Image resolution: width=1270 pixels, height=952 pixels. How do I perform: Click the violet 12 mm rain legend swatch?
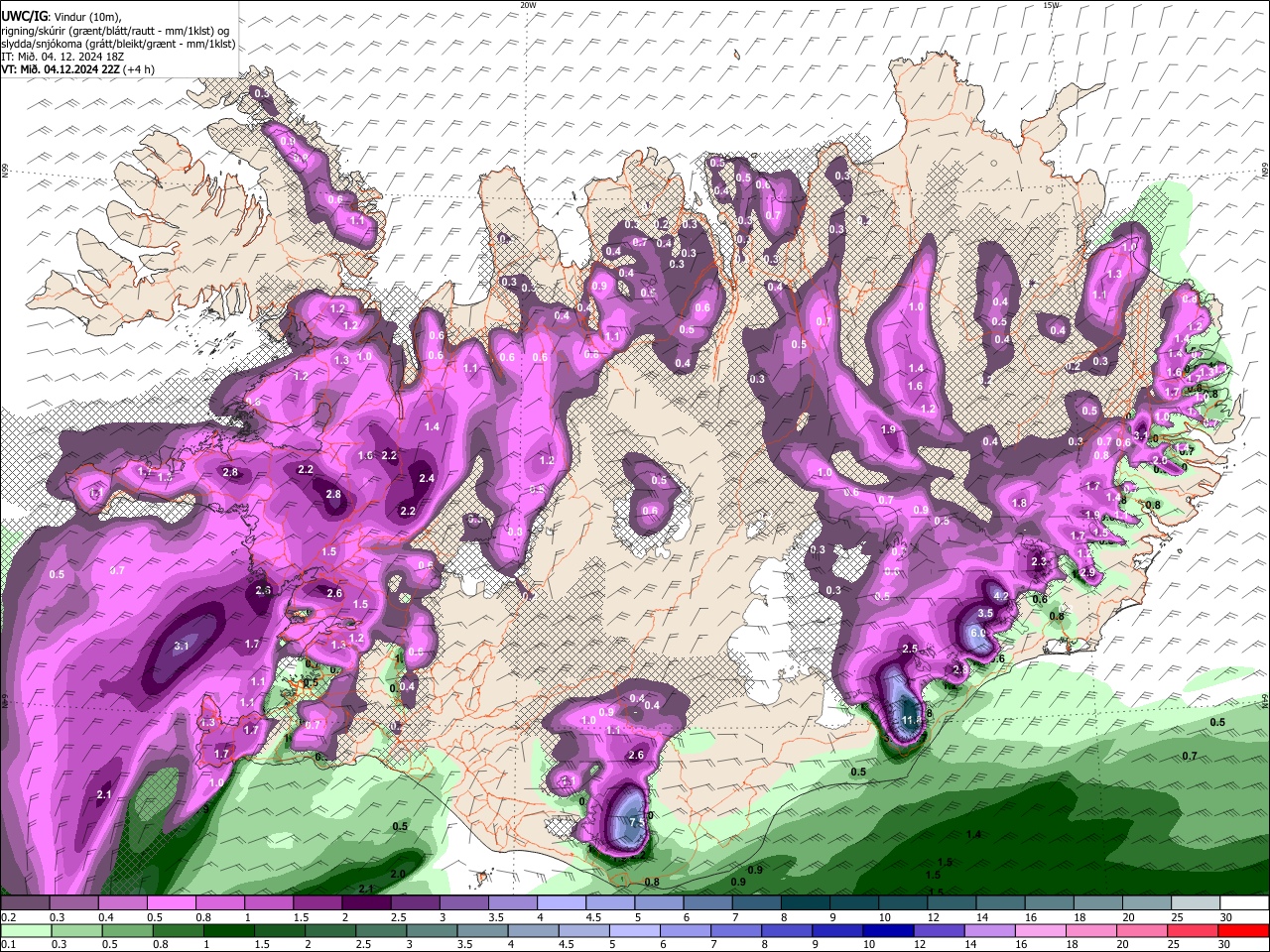point(939,931)
